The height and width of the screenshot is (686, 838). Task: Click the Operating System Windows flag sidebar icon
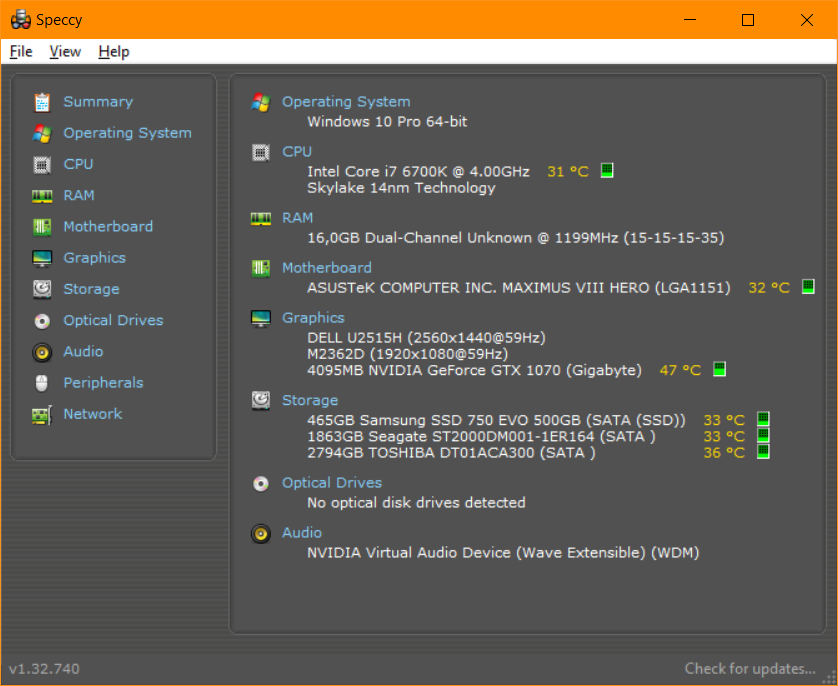[x=42, y=133]
